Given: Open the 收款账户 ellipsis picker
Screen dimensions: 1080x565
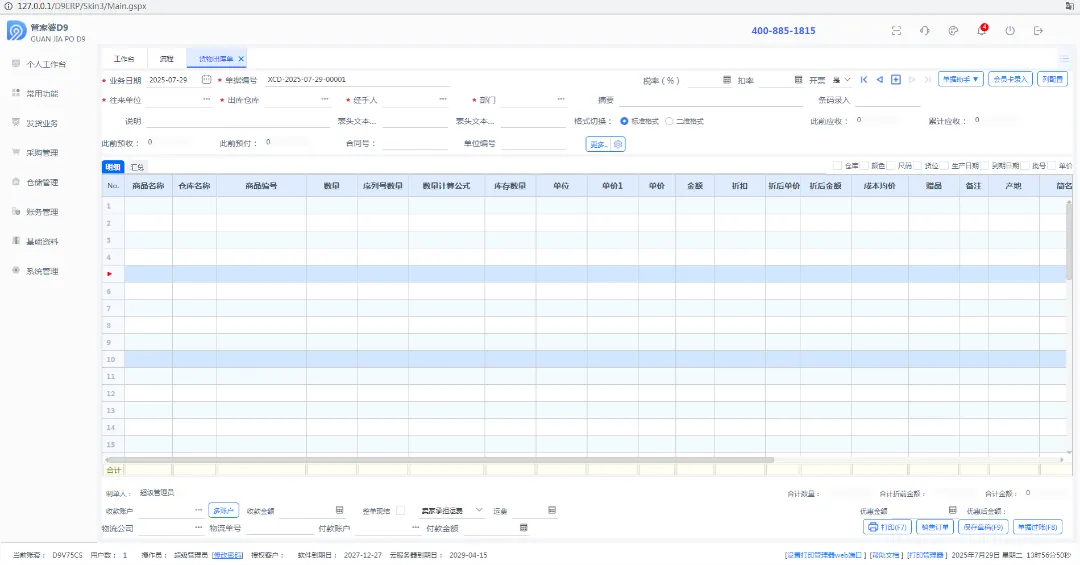Looking at the screenshot, I should pyautogui.click(x=198, y=511).
